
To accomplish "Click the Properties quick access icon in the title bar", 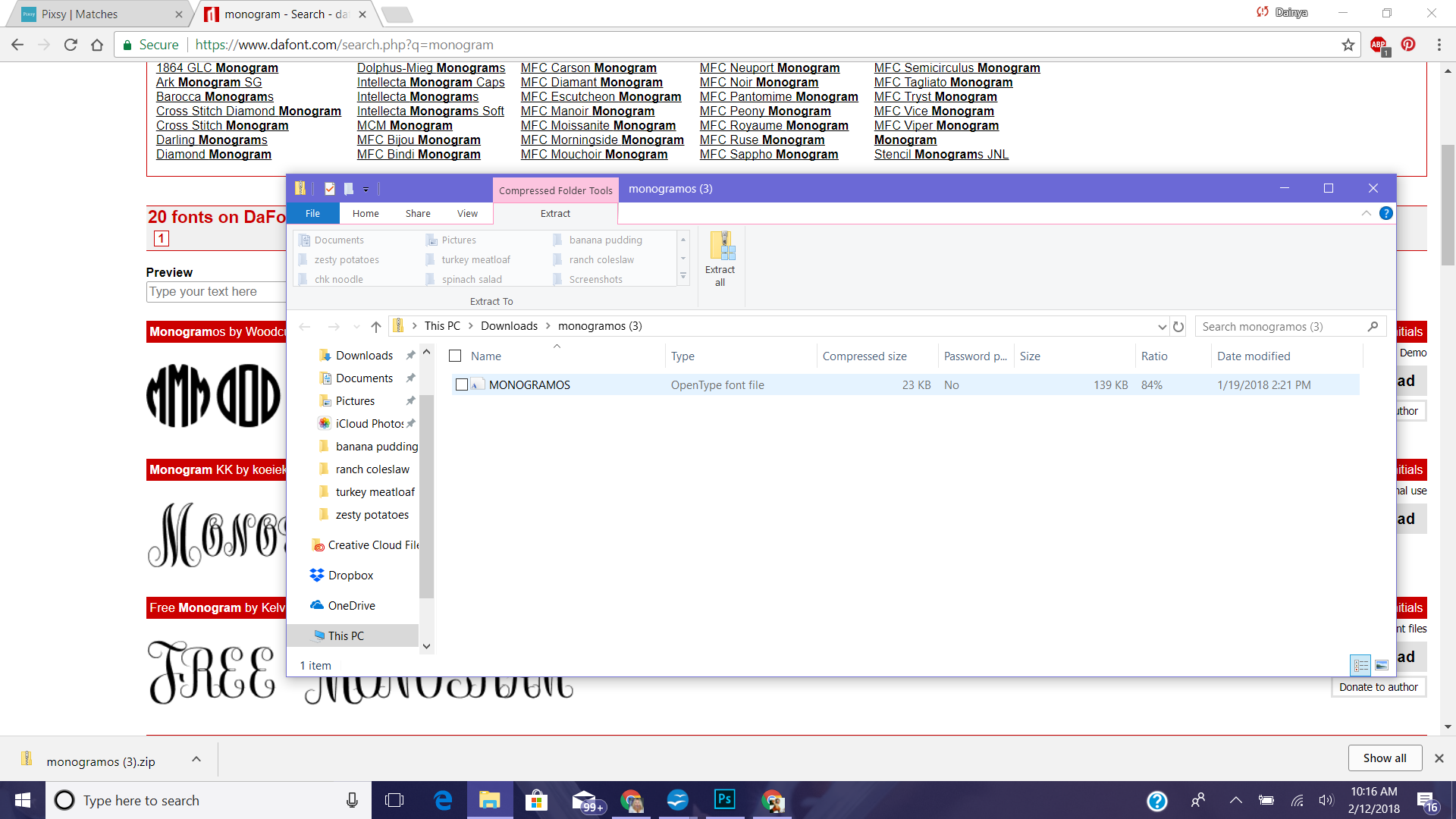I will (330, 188).
